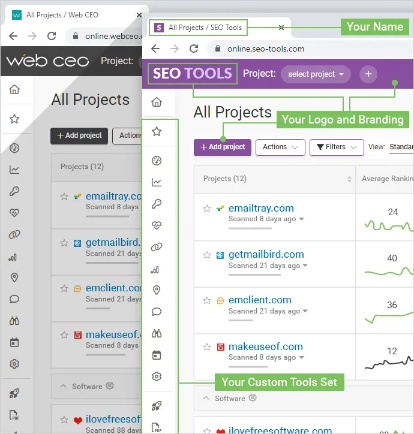Open the dashboard gauge icon in SEO Tools sidebar
414x434 pixels.
pos(157,161)
